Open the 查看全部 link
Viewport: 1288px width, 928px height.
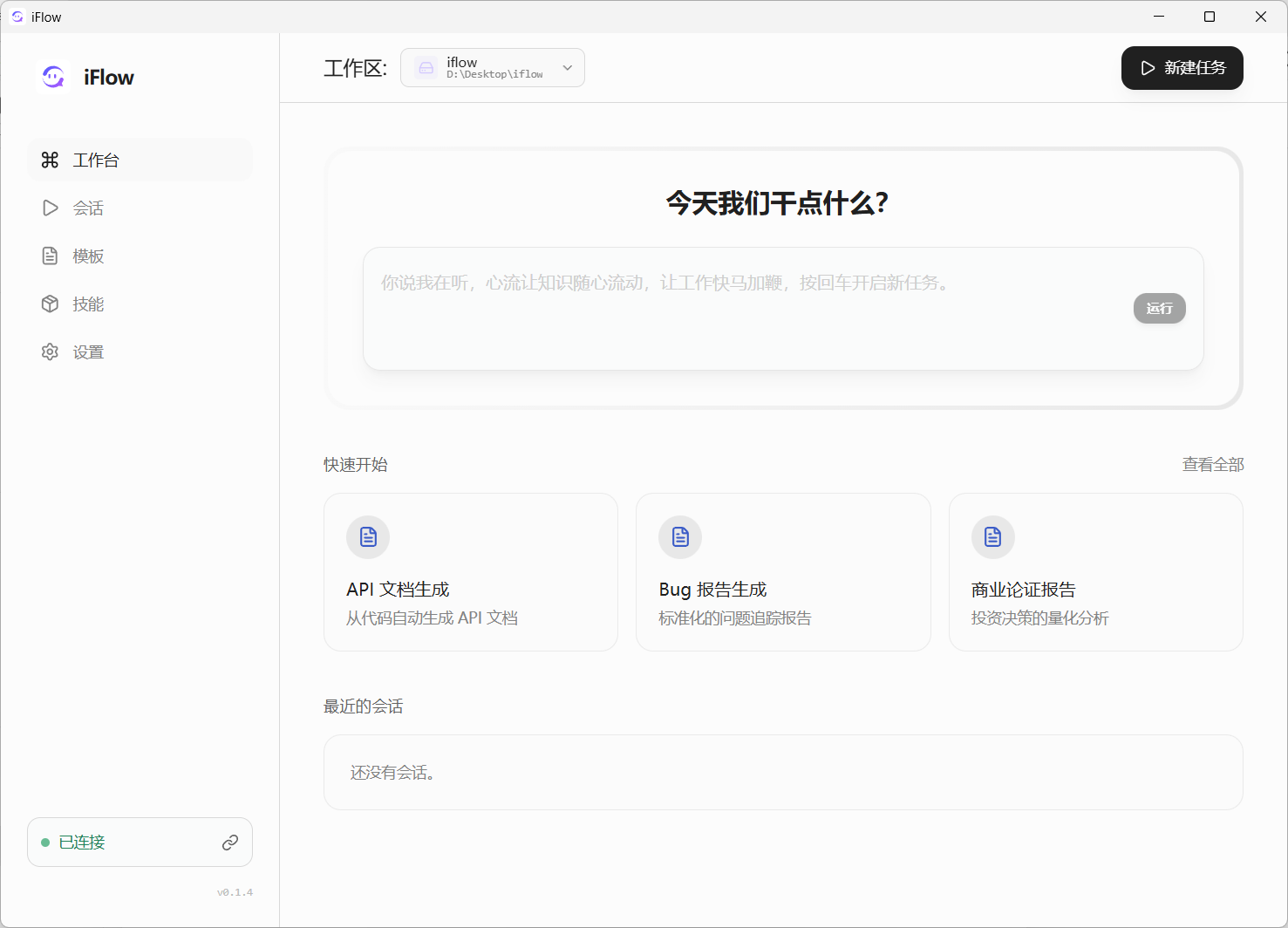pos(1212,465)
